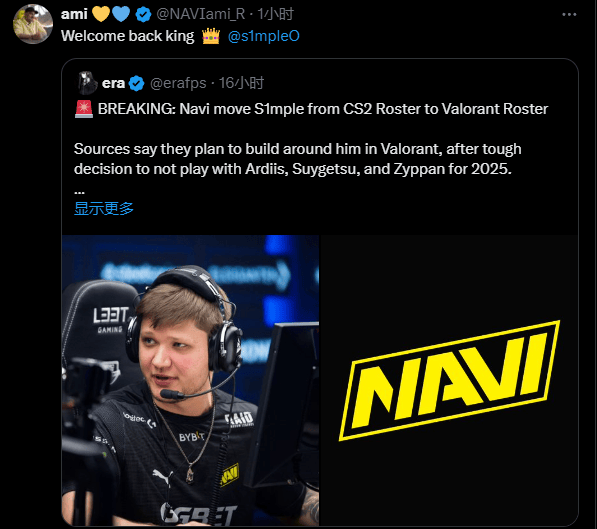Click the 1小时 tweet timestamp
The image size is (597, 529).
[275, 14]
